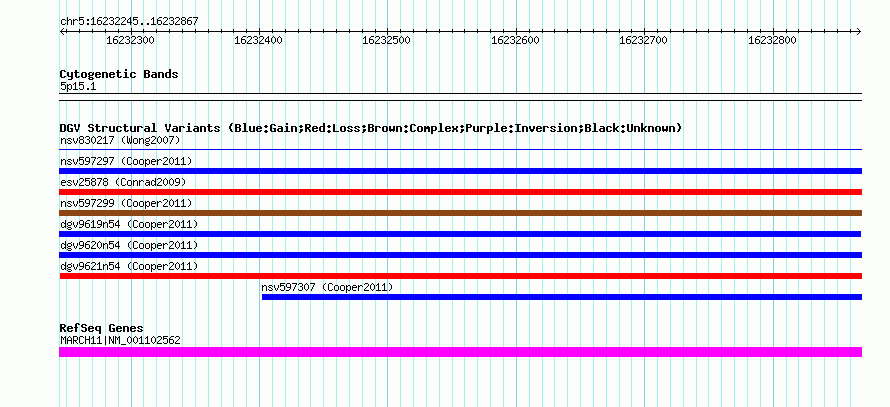
Task: Click the 16232300 ruler position label
Action: (x=130, y=41)
